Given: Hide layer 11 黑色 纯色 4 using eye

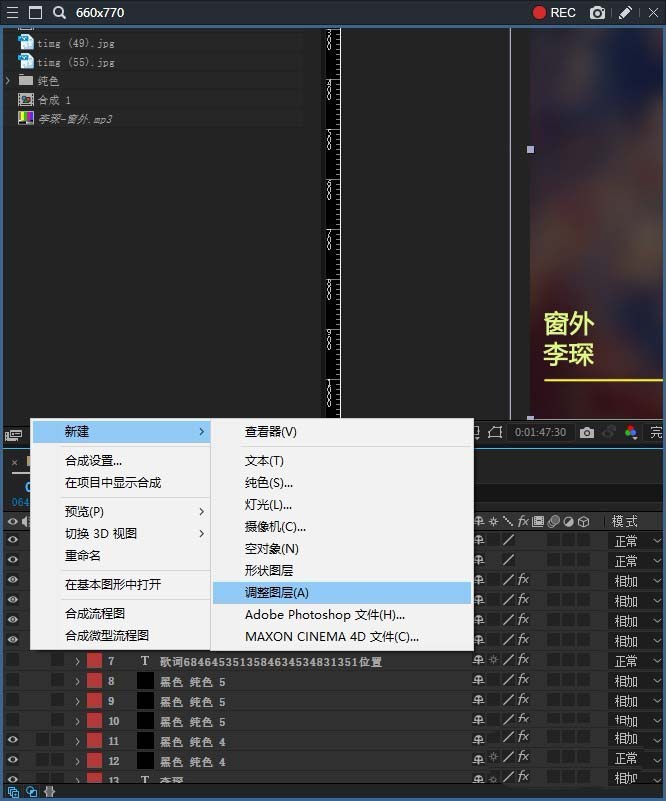Looking at the screenshot, I should pyautogui.click(x=13, y=740).
